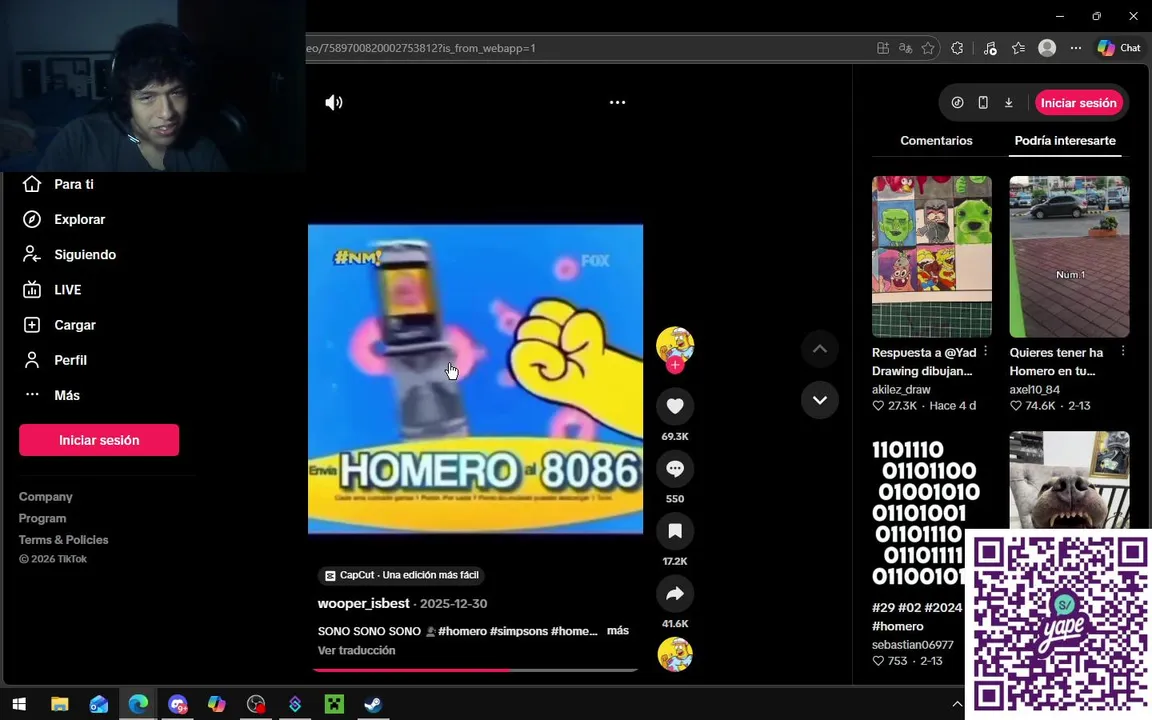Save the video with the bookmark icon

674,530
